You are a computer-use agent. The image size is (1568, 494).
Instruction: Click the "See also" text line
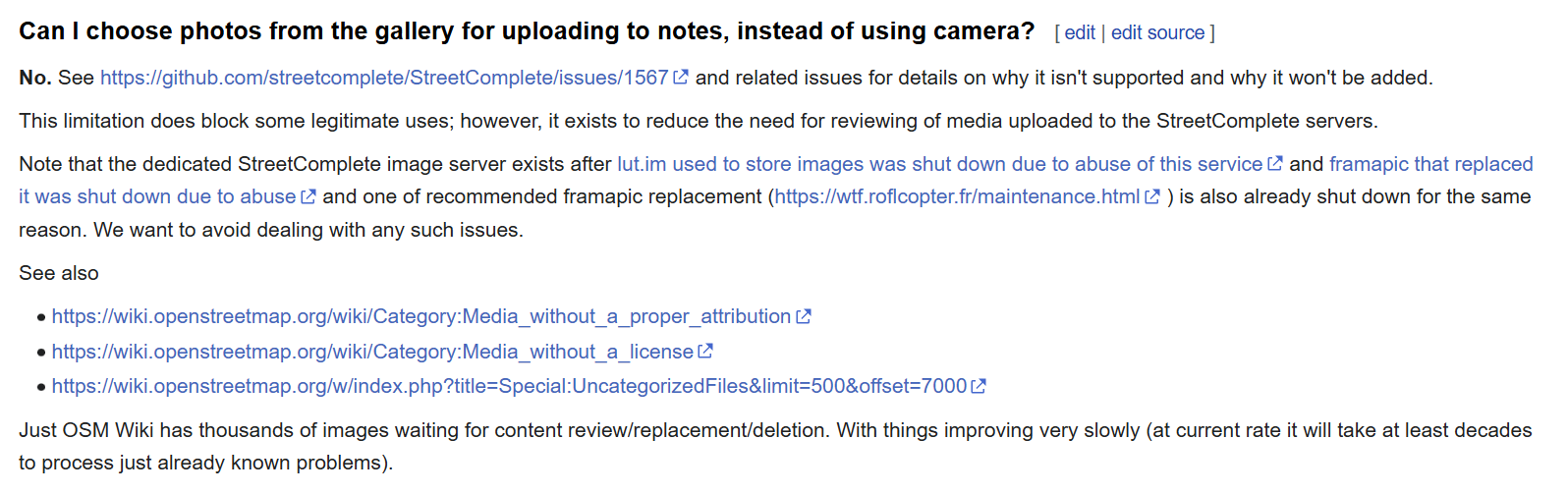[x=59, y=273]
